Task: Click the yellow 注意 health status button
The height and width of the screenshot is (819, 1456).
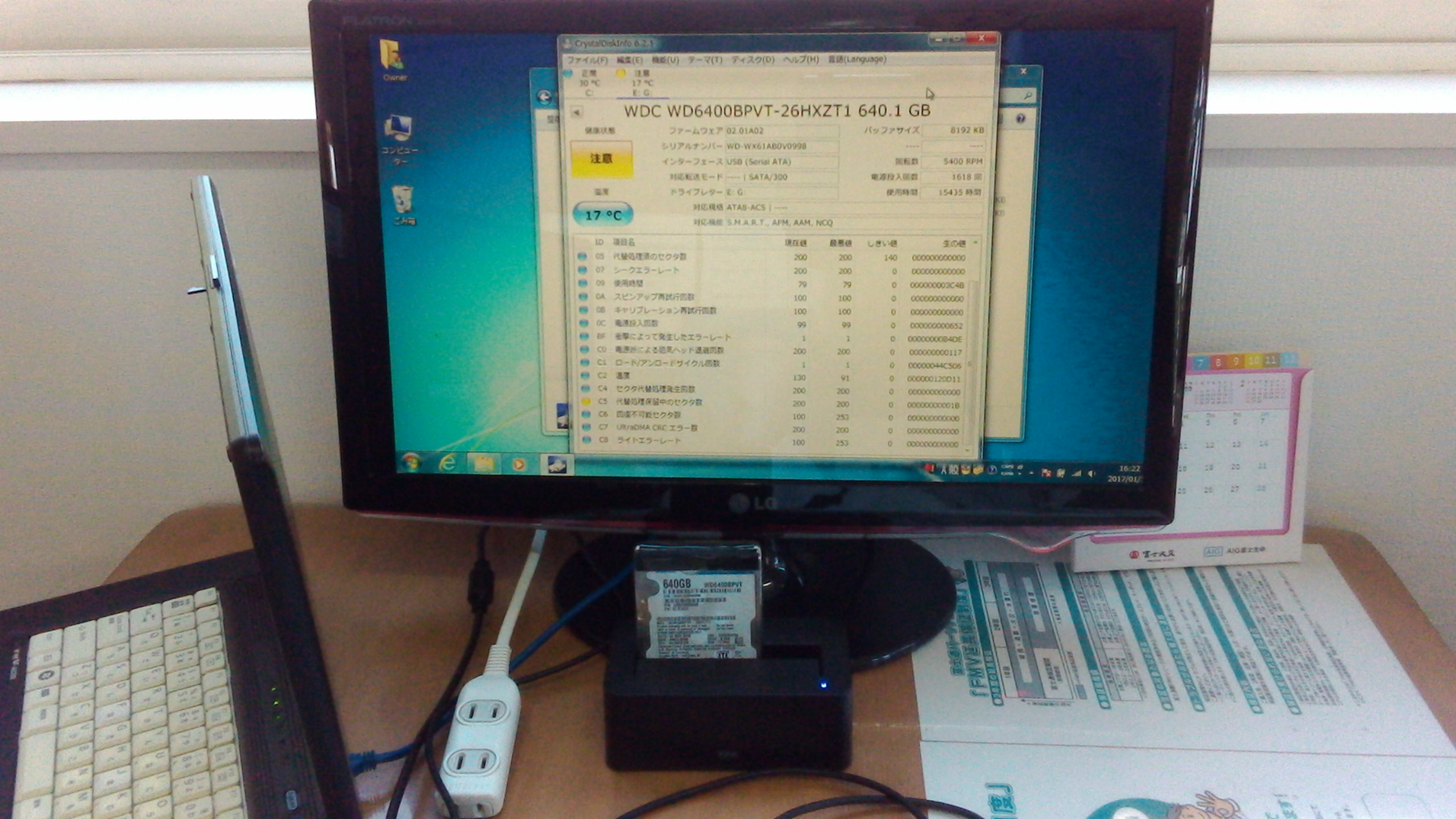Action: pyautogui.click(x=601, y=159)
